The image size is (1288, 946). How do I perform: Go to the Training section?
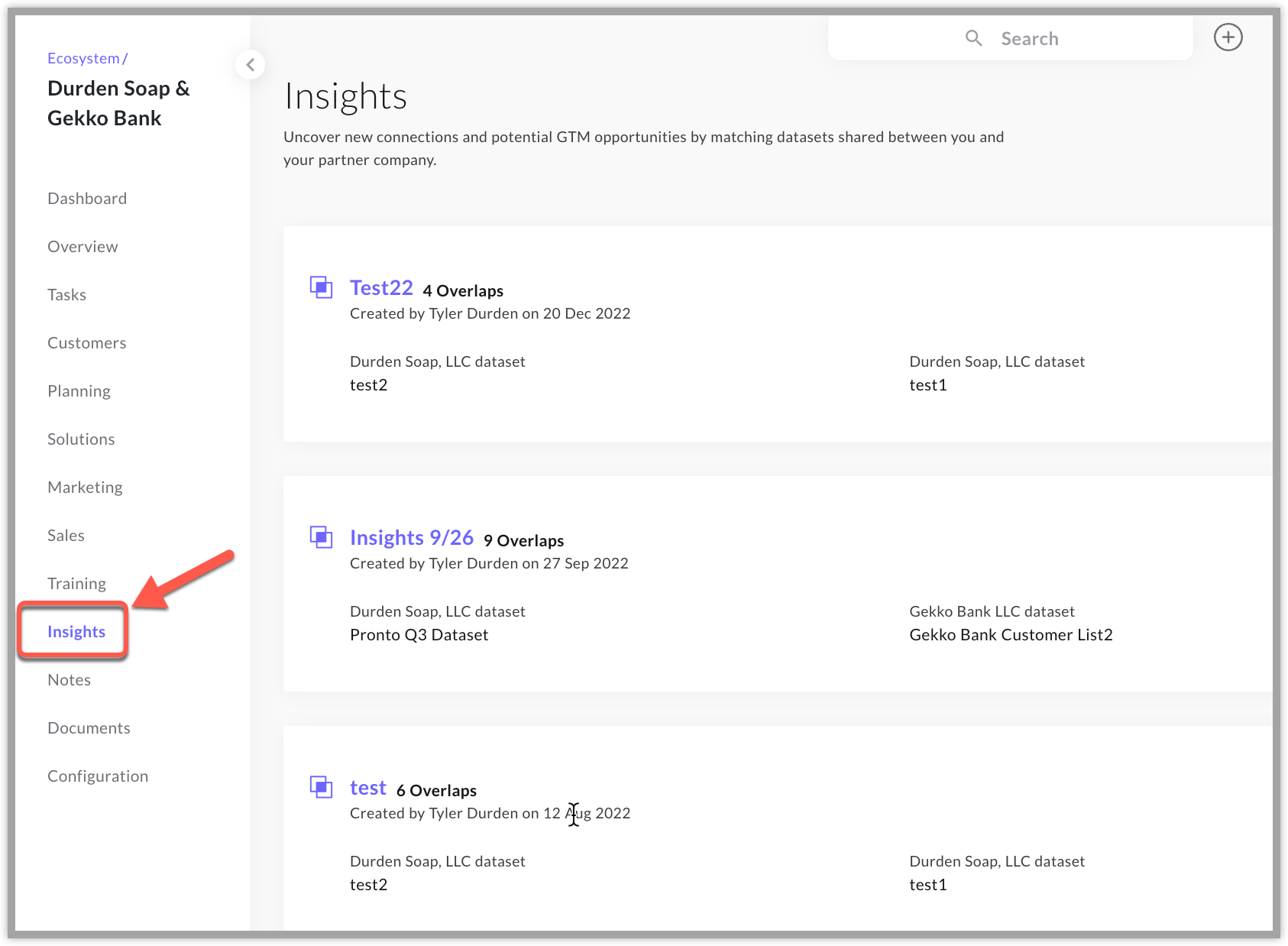(76, 583)
